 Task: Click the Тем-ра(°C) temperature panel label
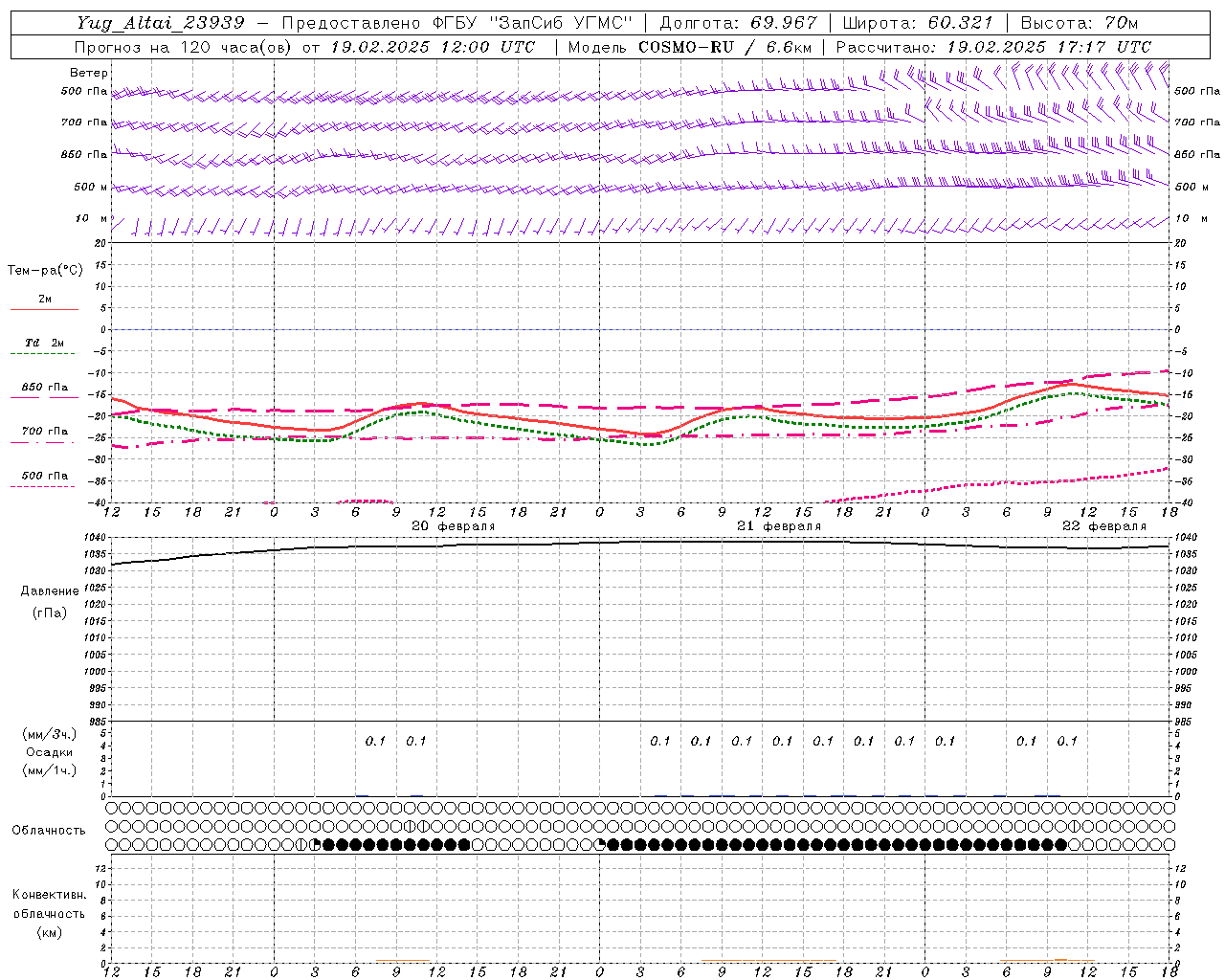(45, 271)
